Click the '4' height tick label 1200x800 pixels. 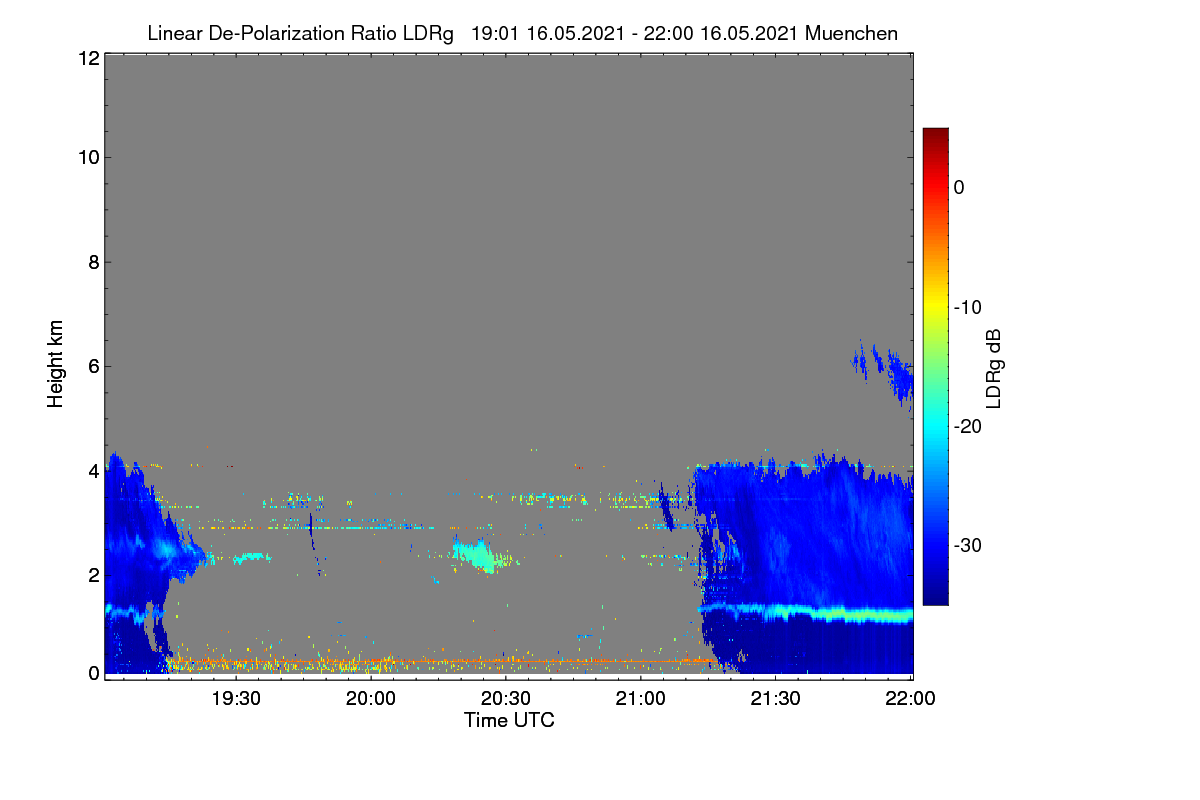pos(92,470)
